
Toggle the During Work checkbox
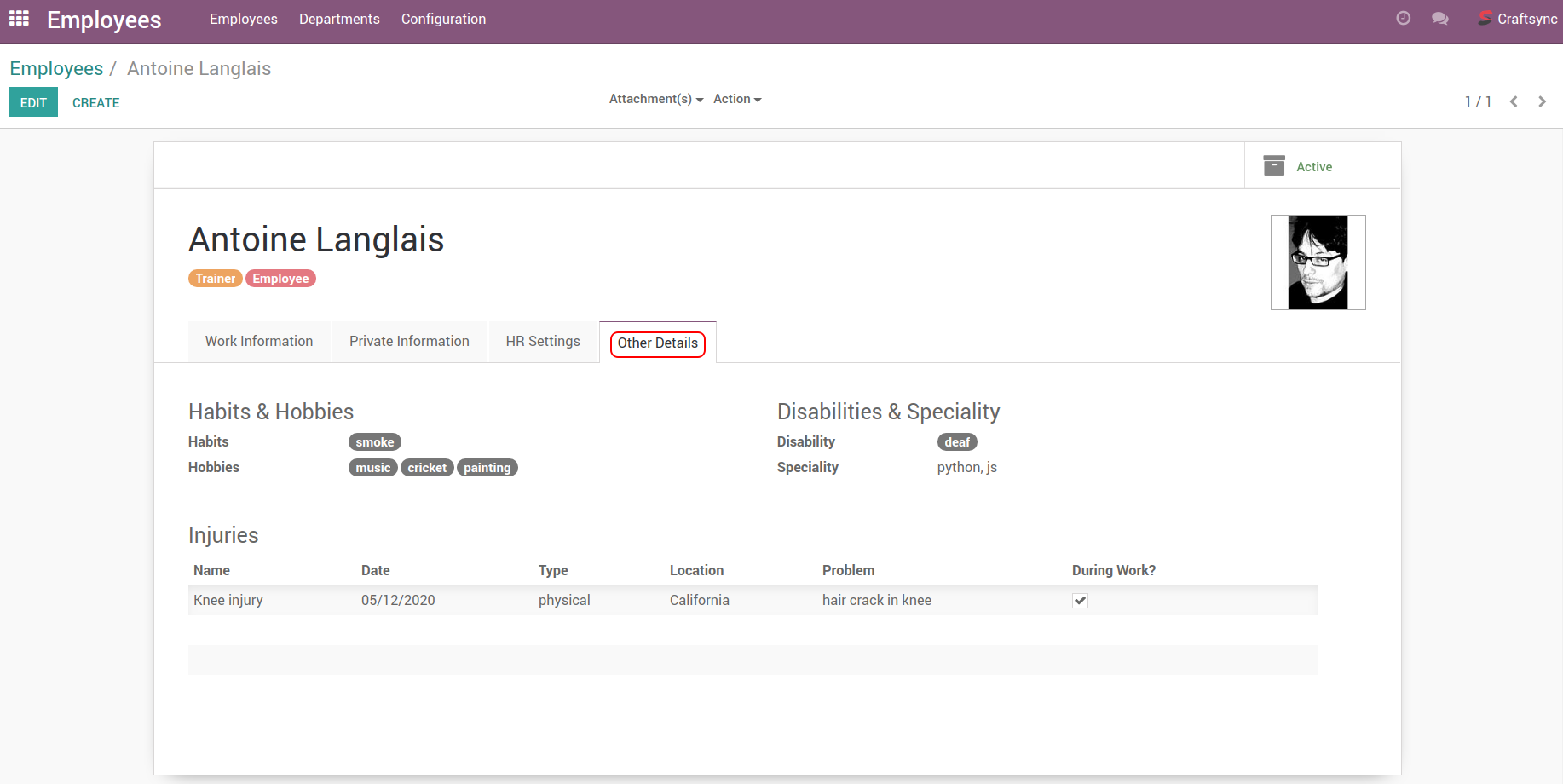(x=1080, y=601)
